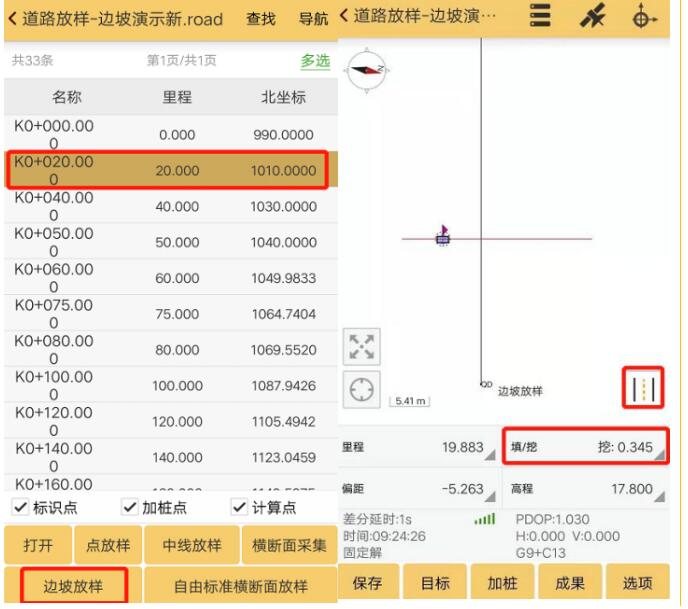The height and width of the screenshot is (609, 688).
Task: Toggle the 标识点 checkbox
Action: pos(20,507)
